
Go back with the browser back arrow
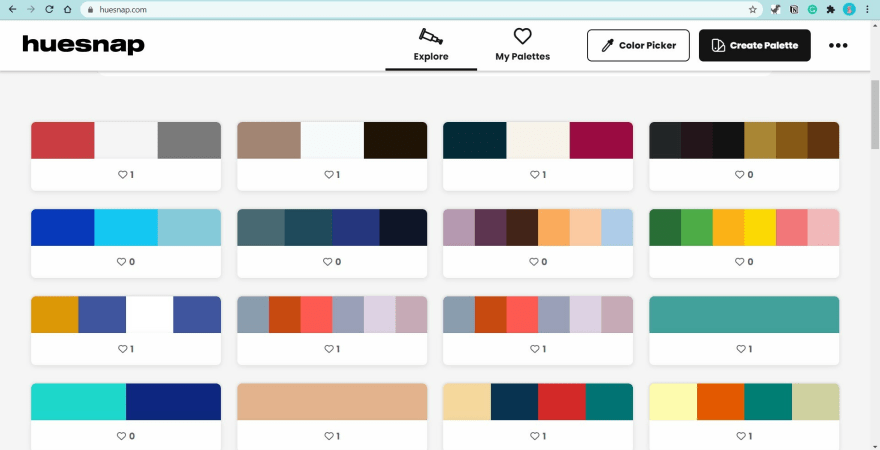(x=12, y=10)
